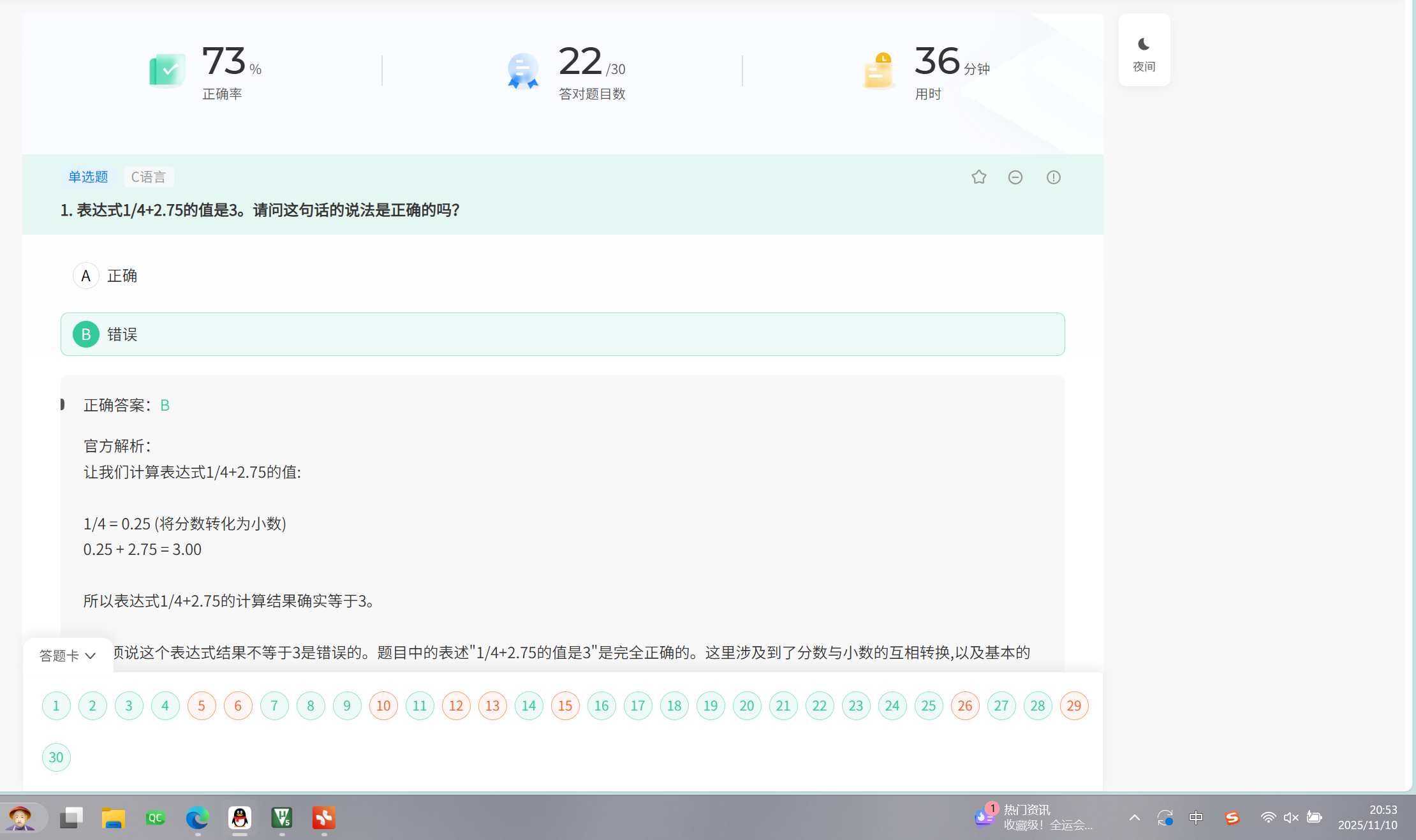1416x840 pixels.
Task: Click the green checkmark 正确率 stat icon
Action: pyautogui.click(x=166, y=69)
